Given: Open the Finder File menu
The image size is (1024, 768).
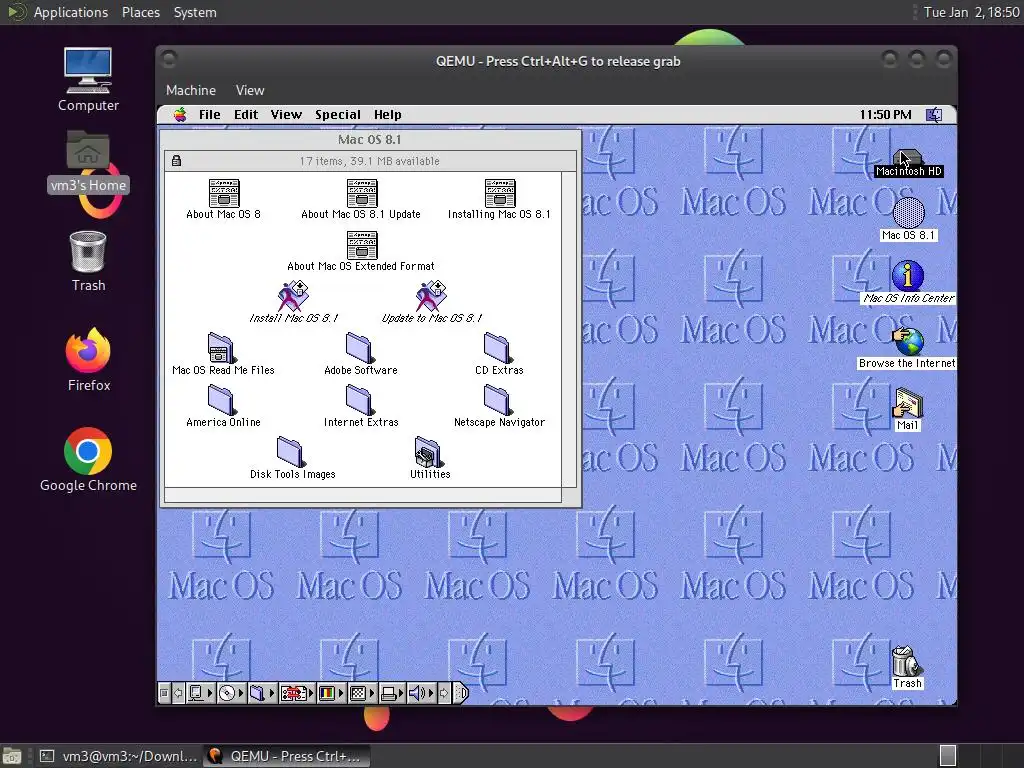Looking at the screenshot, I should coord(210,115).
